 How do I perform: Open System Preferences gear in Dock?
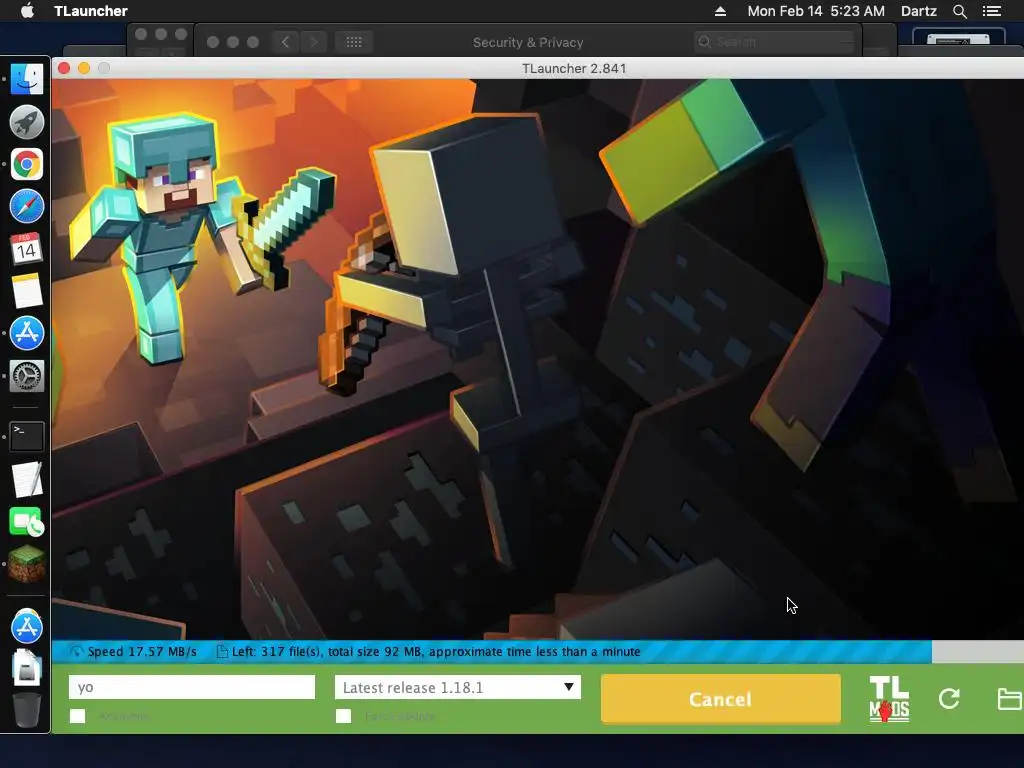(27, 376)
